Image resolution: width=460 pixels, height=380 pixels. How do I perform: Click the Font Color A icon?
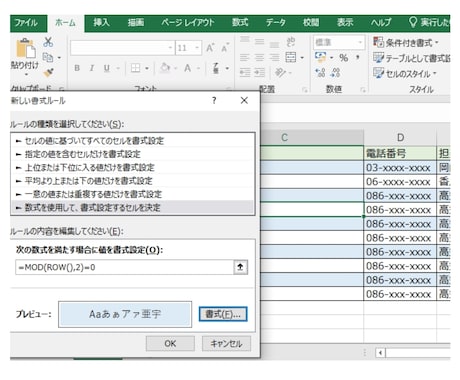188,68
